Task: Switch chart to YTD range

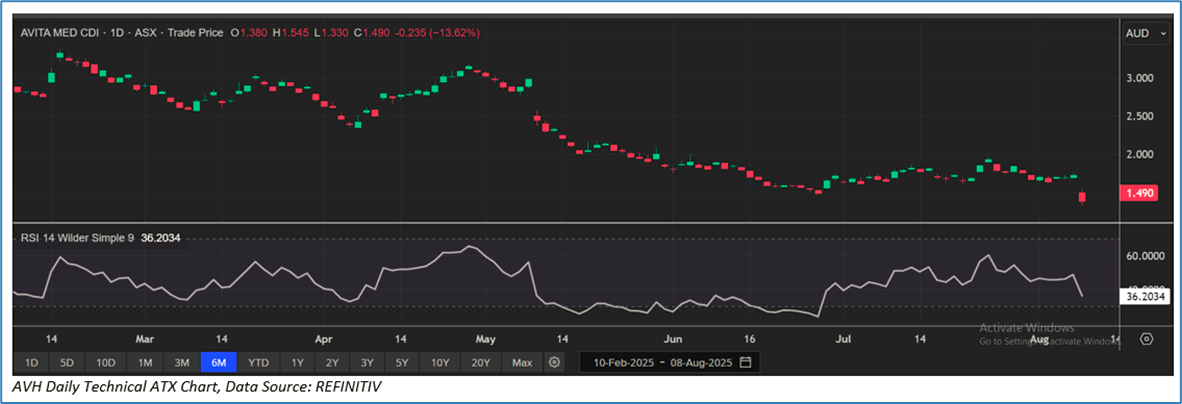Action: coord(258,362)
